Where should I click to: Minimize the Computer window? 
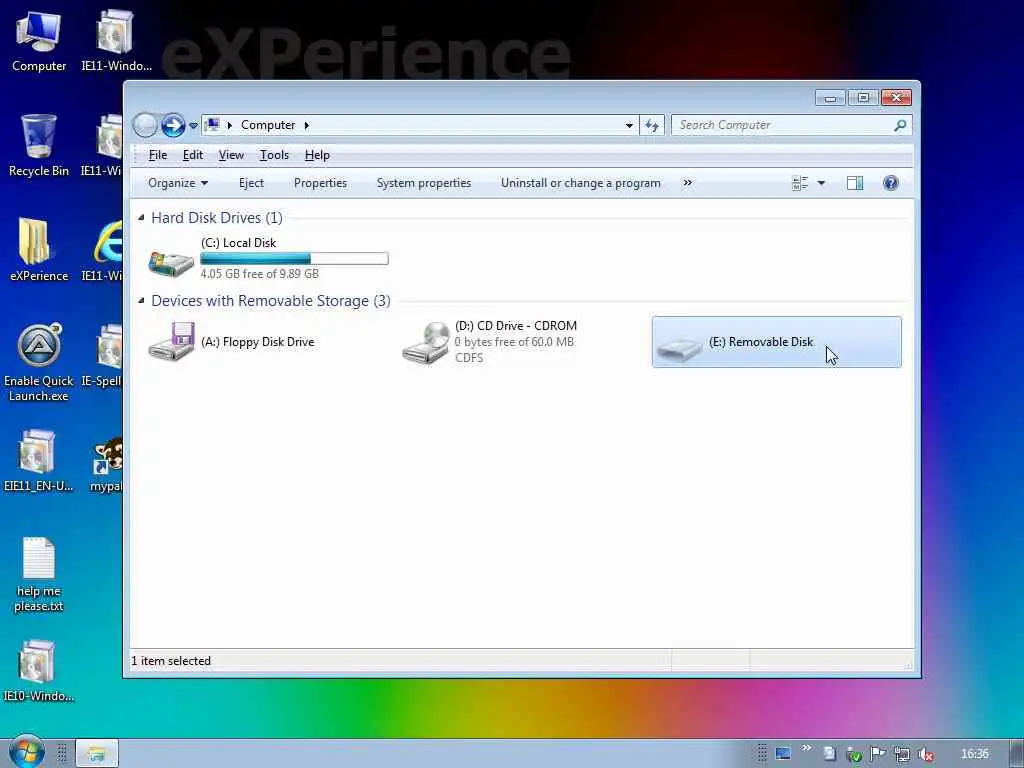(x=830, y=98)
